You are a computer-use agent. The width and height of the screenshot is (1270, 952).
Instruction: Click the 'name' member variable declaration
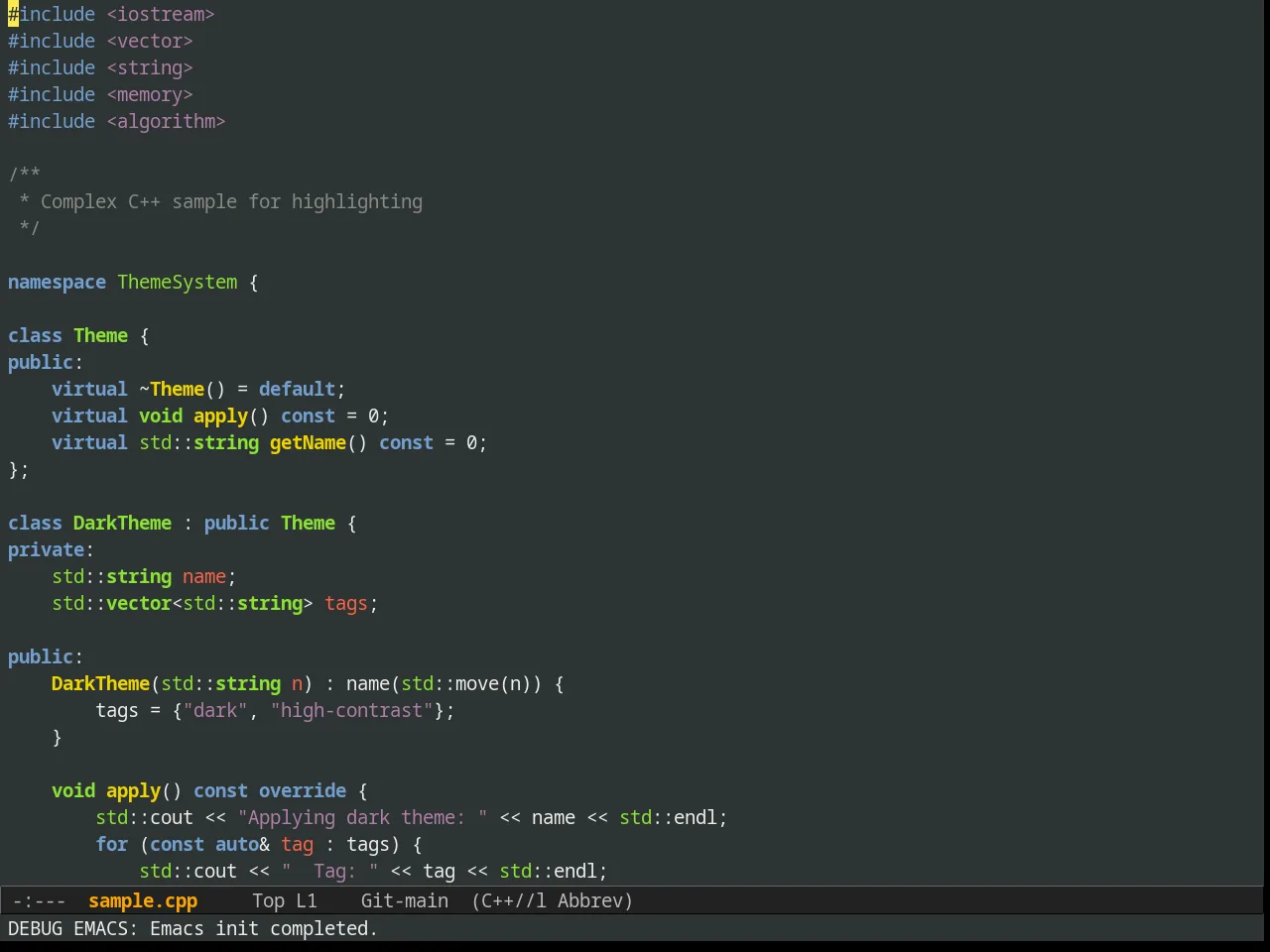(204, 576)
